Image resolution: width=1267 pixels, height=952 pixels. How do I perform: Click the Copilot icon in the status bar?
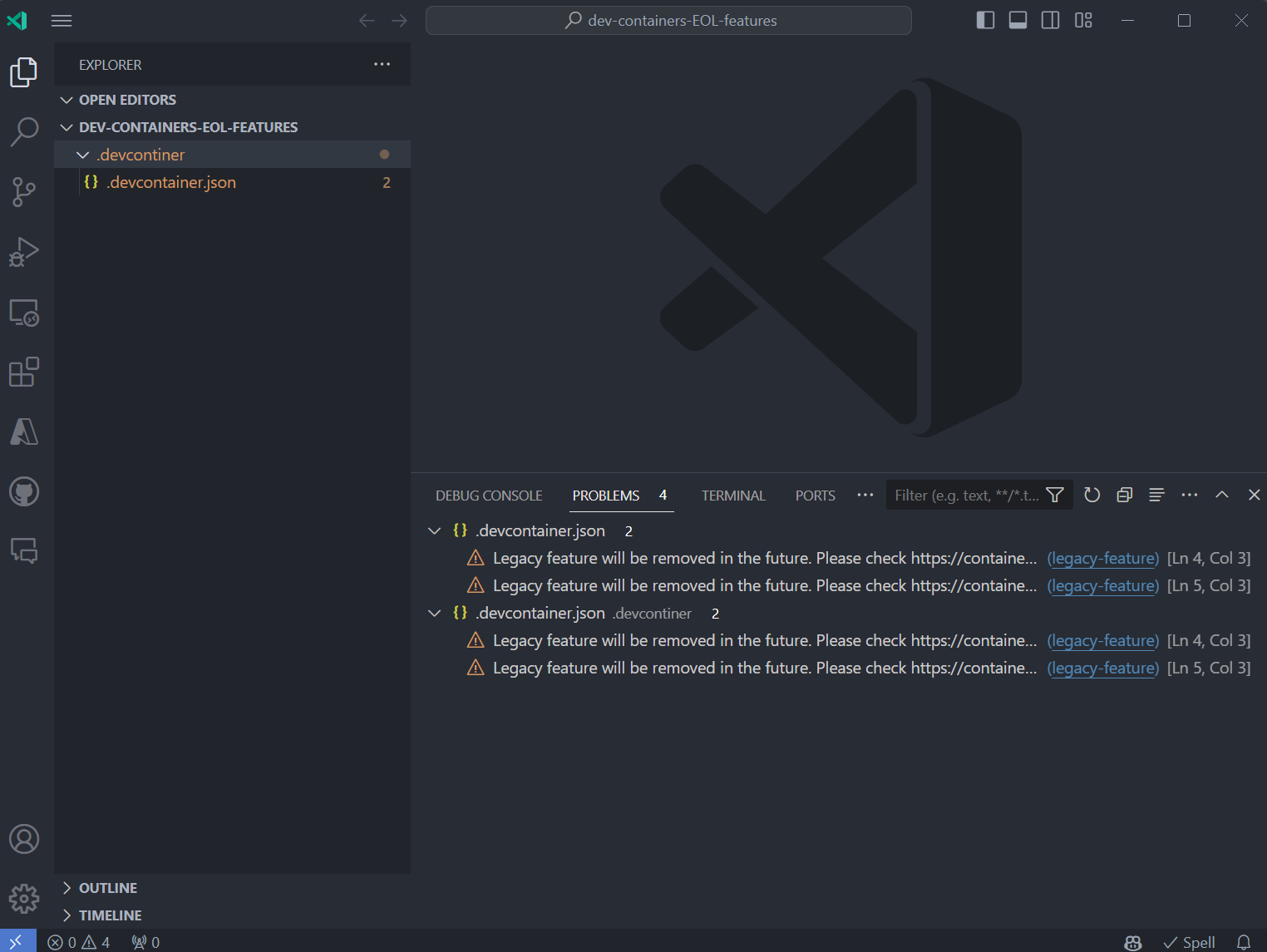tap(1133, 942)
